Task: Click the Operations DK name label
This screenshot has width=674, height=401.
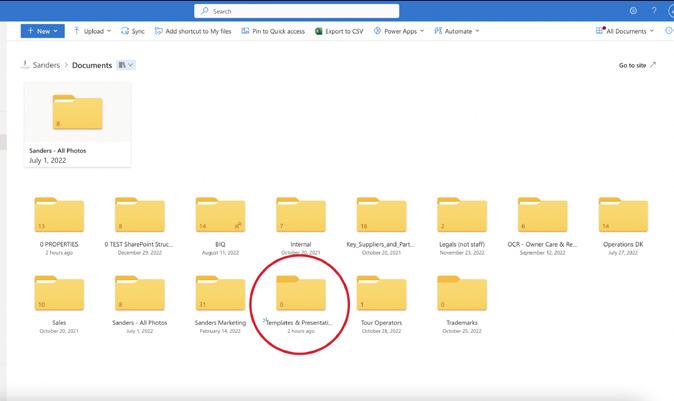Action: pos(623,244)
